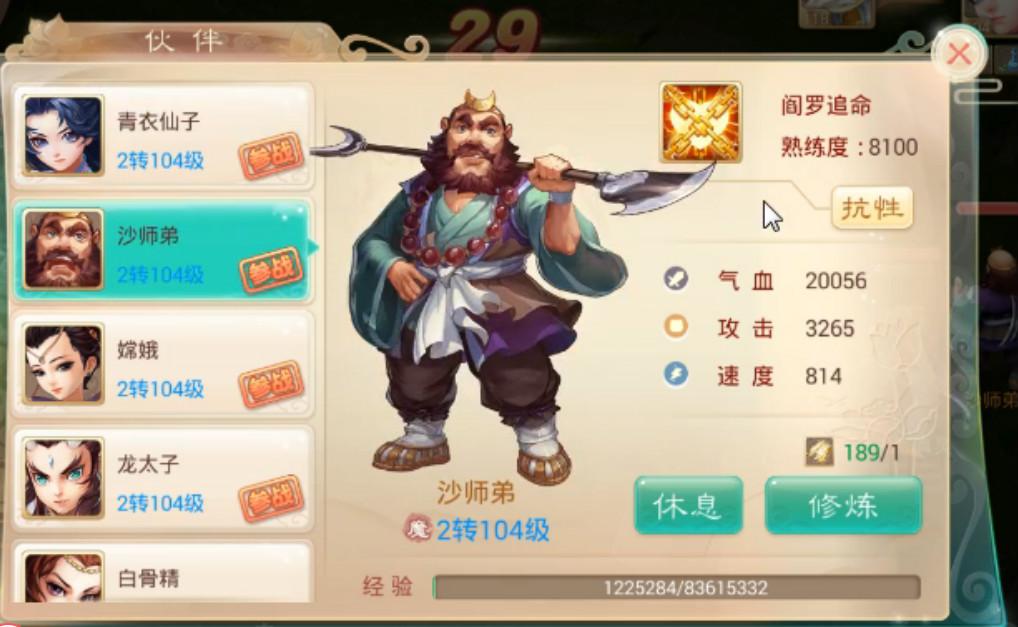Toggle the 参战 stamp on 龙太子
The image size is (1018, 627).
coord(271,498)
